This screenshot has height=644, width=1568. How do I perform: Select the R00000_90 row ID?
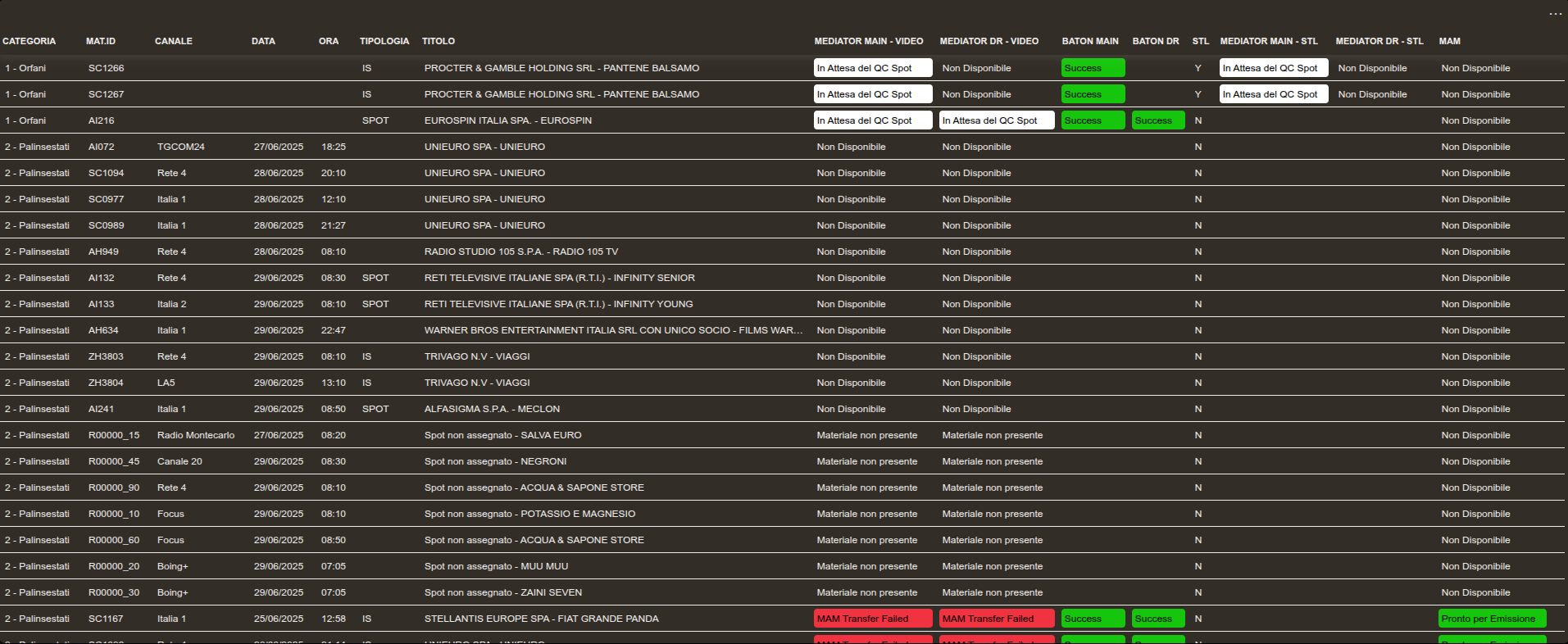click(x=114, y=488)
